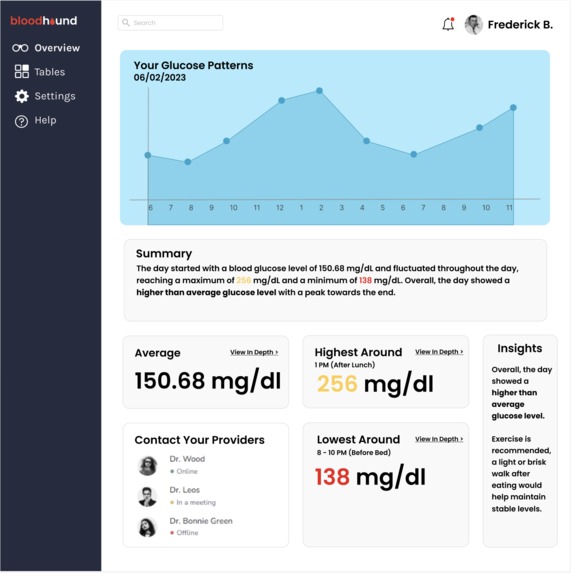Viewport: 571px width, 573px height.
Task: Select Dr. Bonnie Green's avatar
Action: (x=148, y=527)
